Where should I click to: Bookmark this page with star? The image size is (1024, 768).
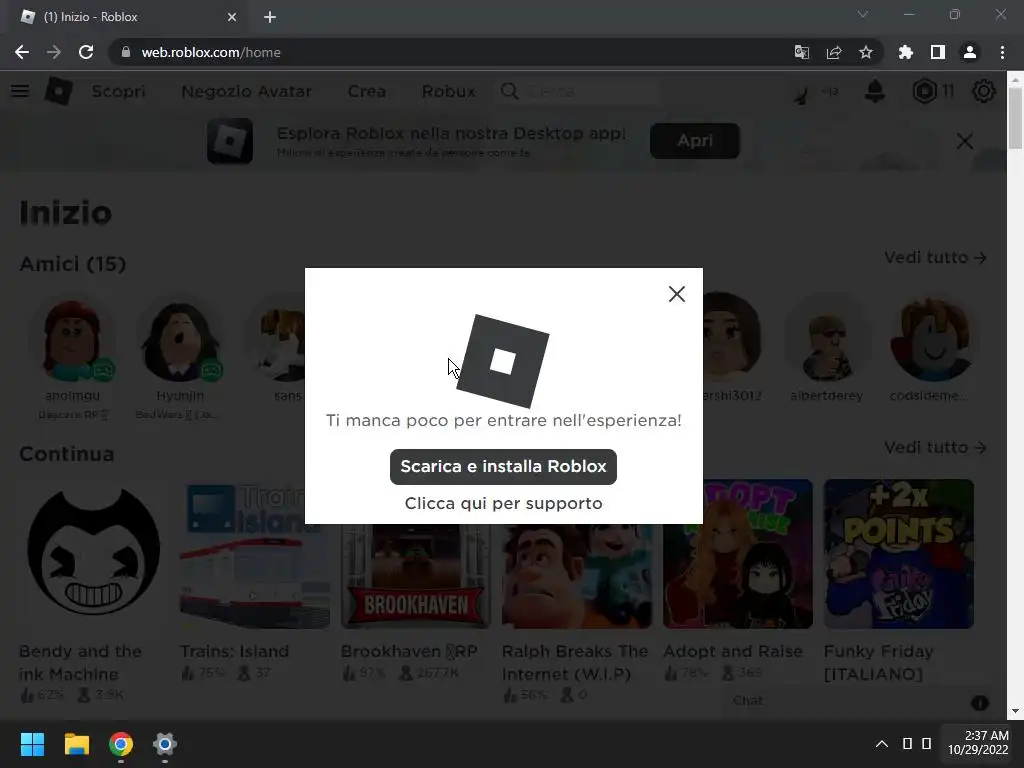(x=865, y=52)
